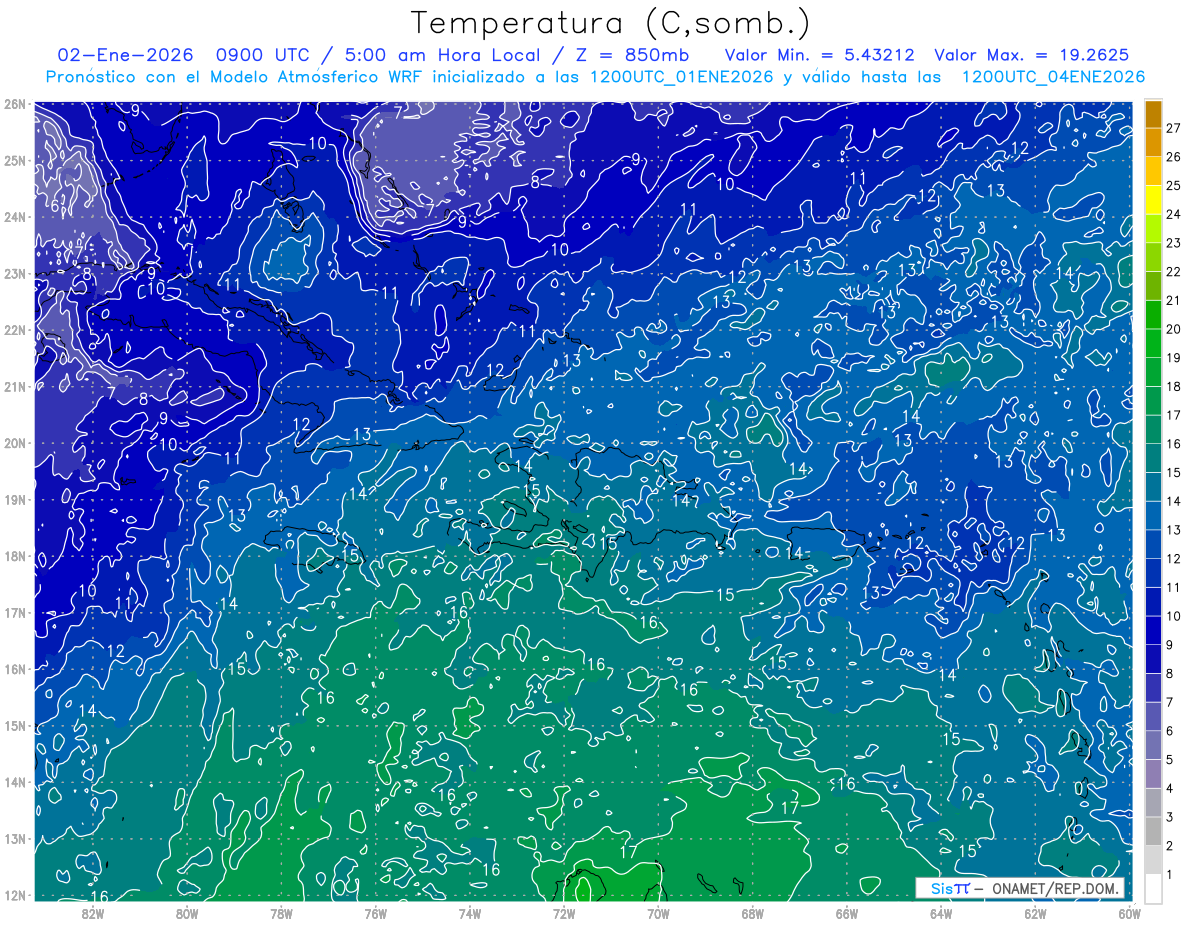This screenshot has height=927, width=1200.
Task: Pick the brown top swatch of color scale
Action: point(1154,114)
